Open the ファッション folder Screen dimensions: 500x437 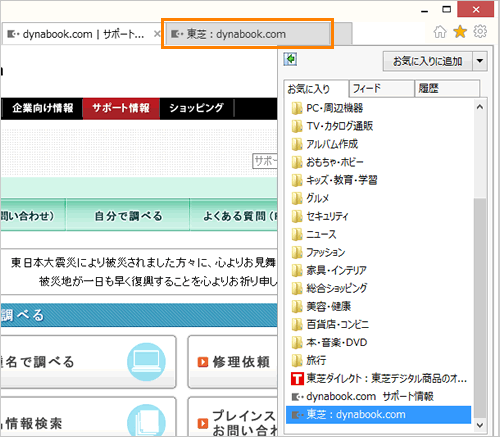[318, 252]
